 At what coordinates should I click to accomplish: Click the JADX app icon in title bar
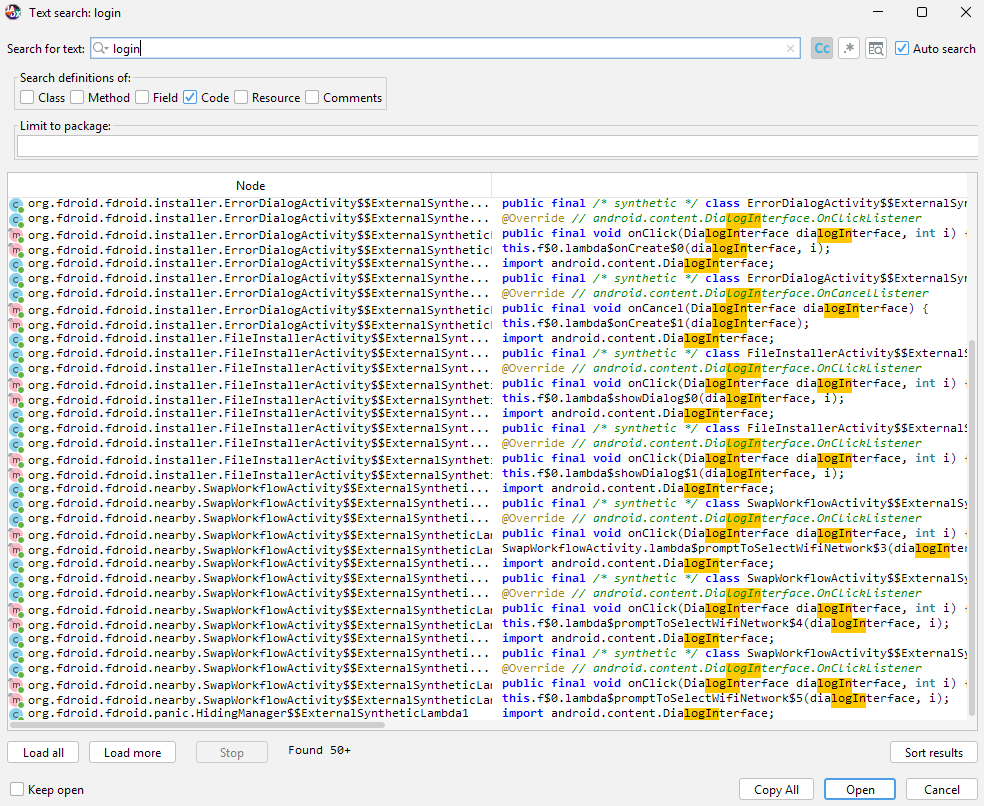[13, 12]
